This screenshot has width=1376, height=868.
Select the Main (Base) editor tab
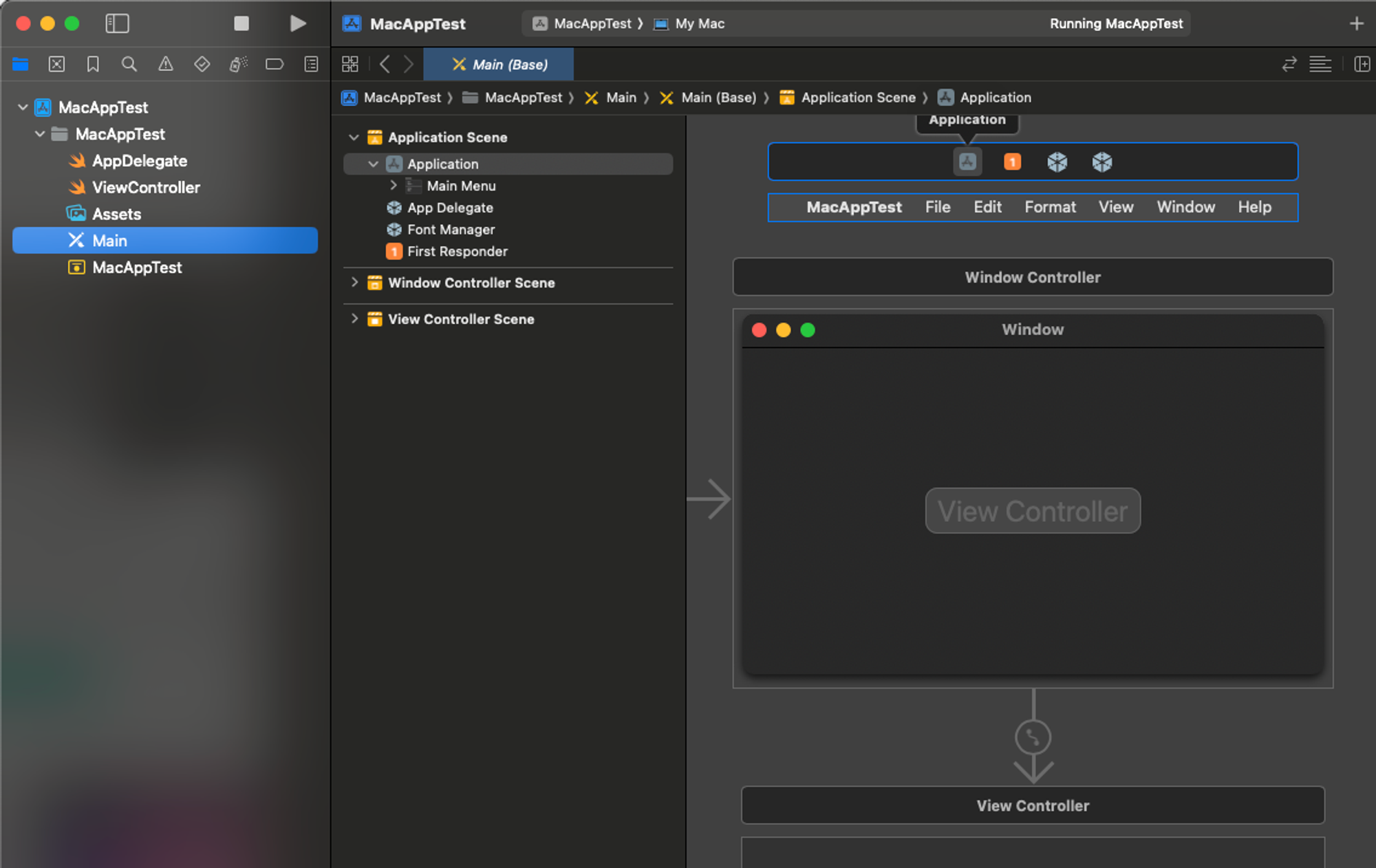(x=499, y=65)
